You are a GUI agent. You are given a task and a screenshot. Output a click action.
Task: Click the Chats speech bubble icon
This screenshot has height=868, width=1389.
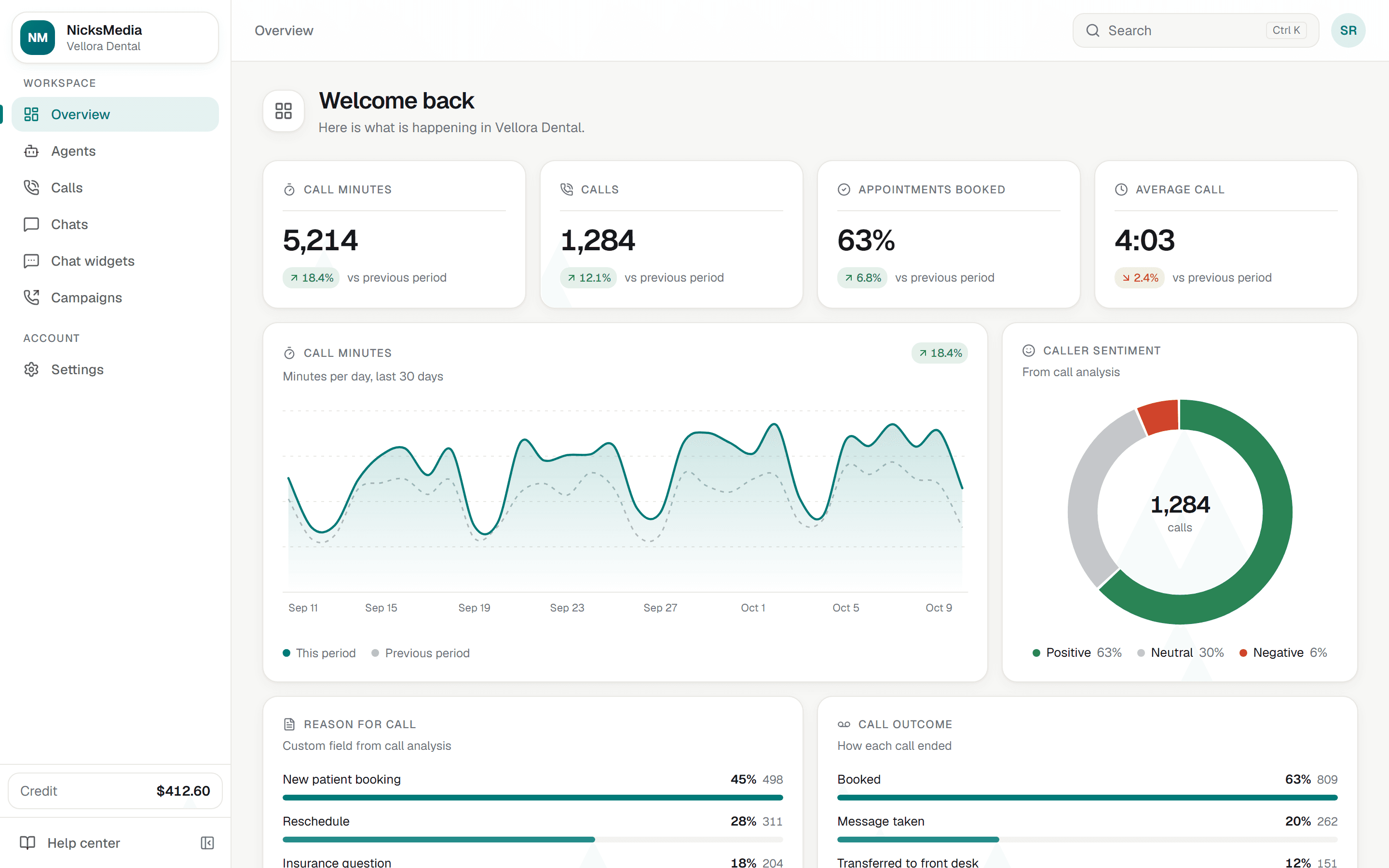31,224
